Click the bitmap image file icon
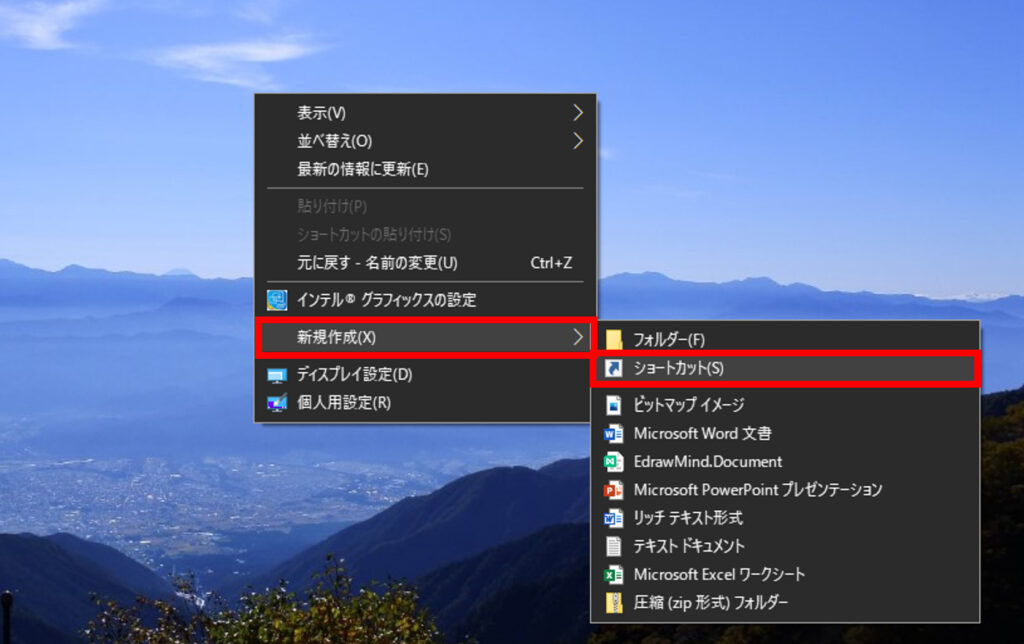This screenshot has width=1024, height=644. click(x=613, y=406)
